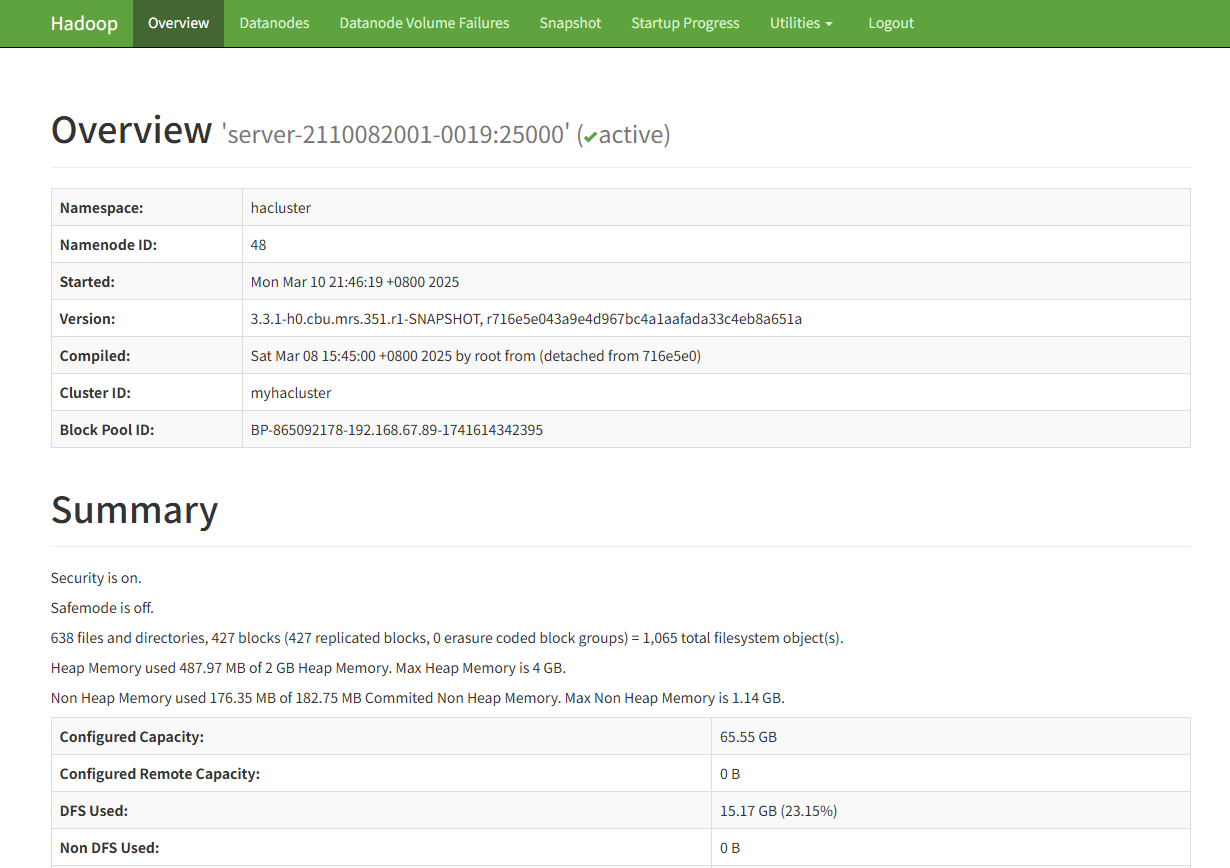Click the Summary heading
Screen dimensions: 1230x868
coord(134,510)
